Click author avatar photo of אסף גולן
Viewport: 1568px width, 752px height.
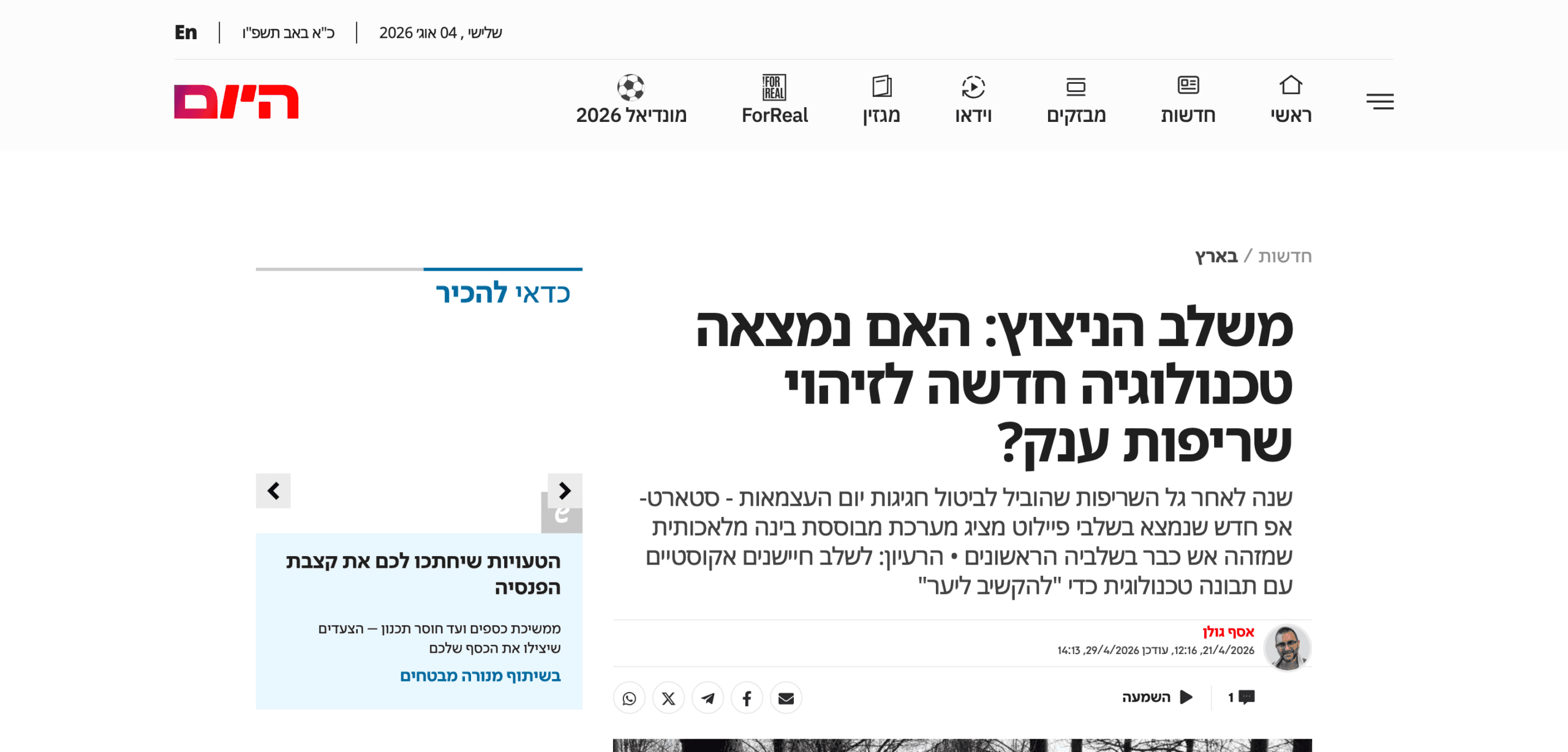[x=1287, y=647]
